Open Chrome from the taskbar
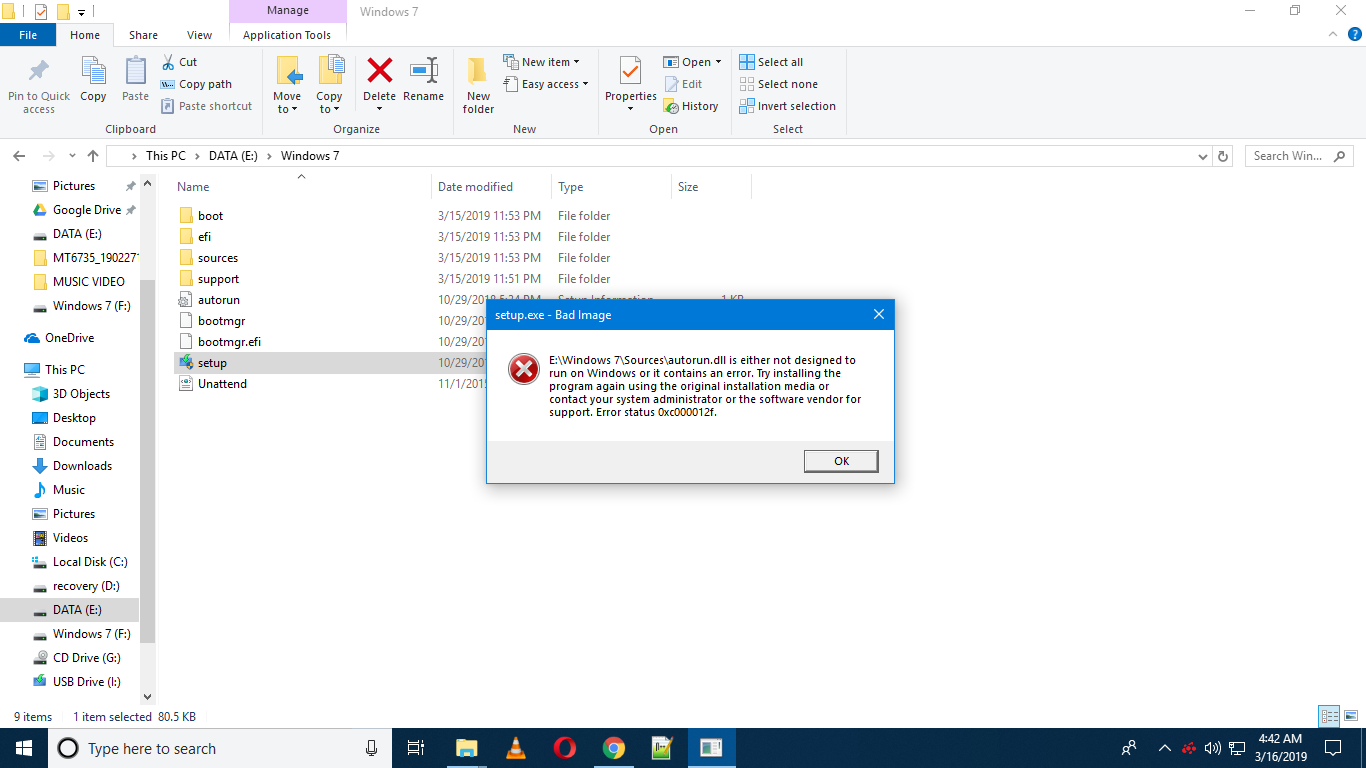Viewport: 1366px width, 768px height. pyautogui.click(x=613, y=748)
